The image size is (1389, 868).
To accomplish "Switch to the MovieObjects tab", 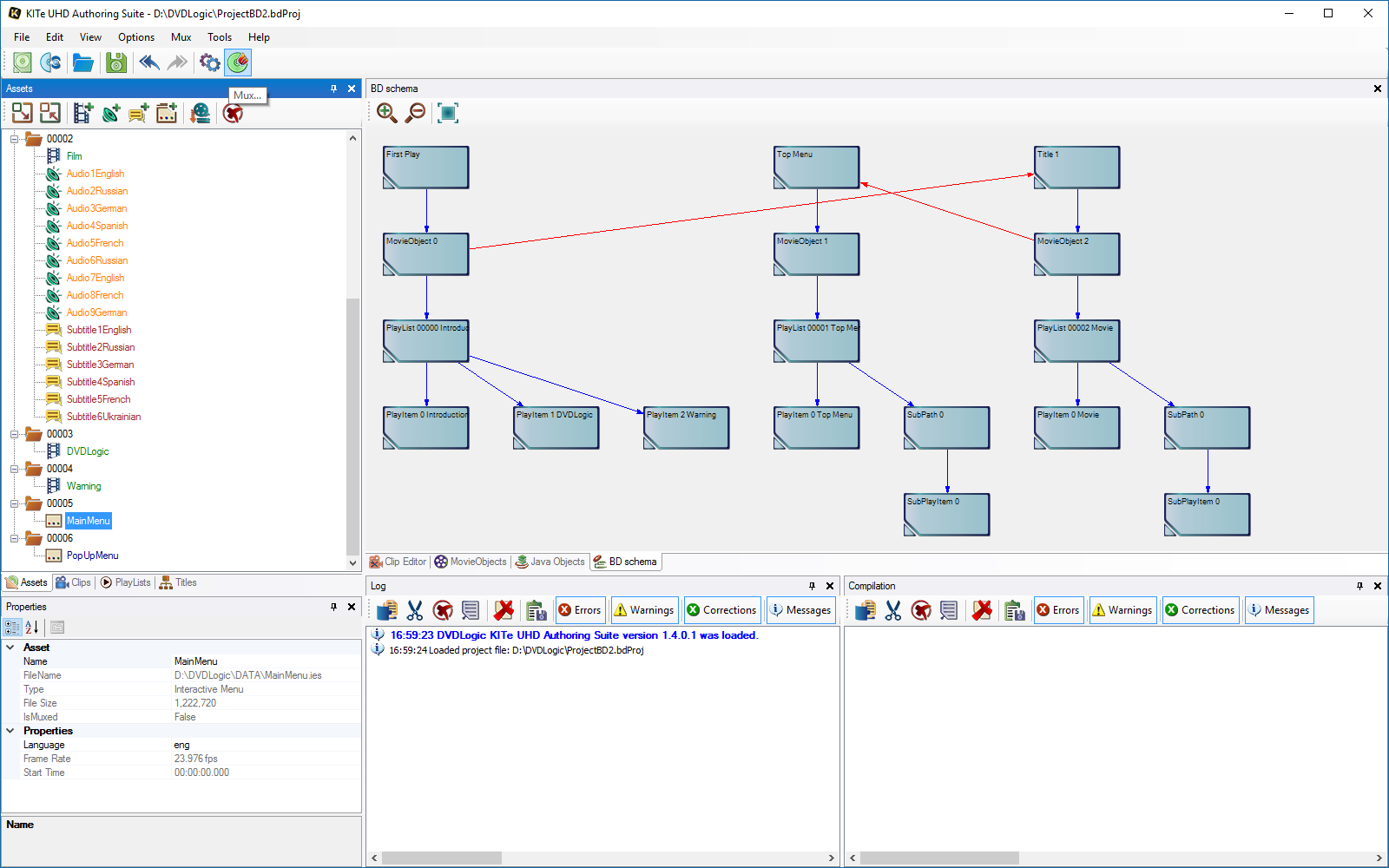I will [x=471, y=562].
